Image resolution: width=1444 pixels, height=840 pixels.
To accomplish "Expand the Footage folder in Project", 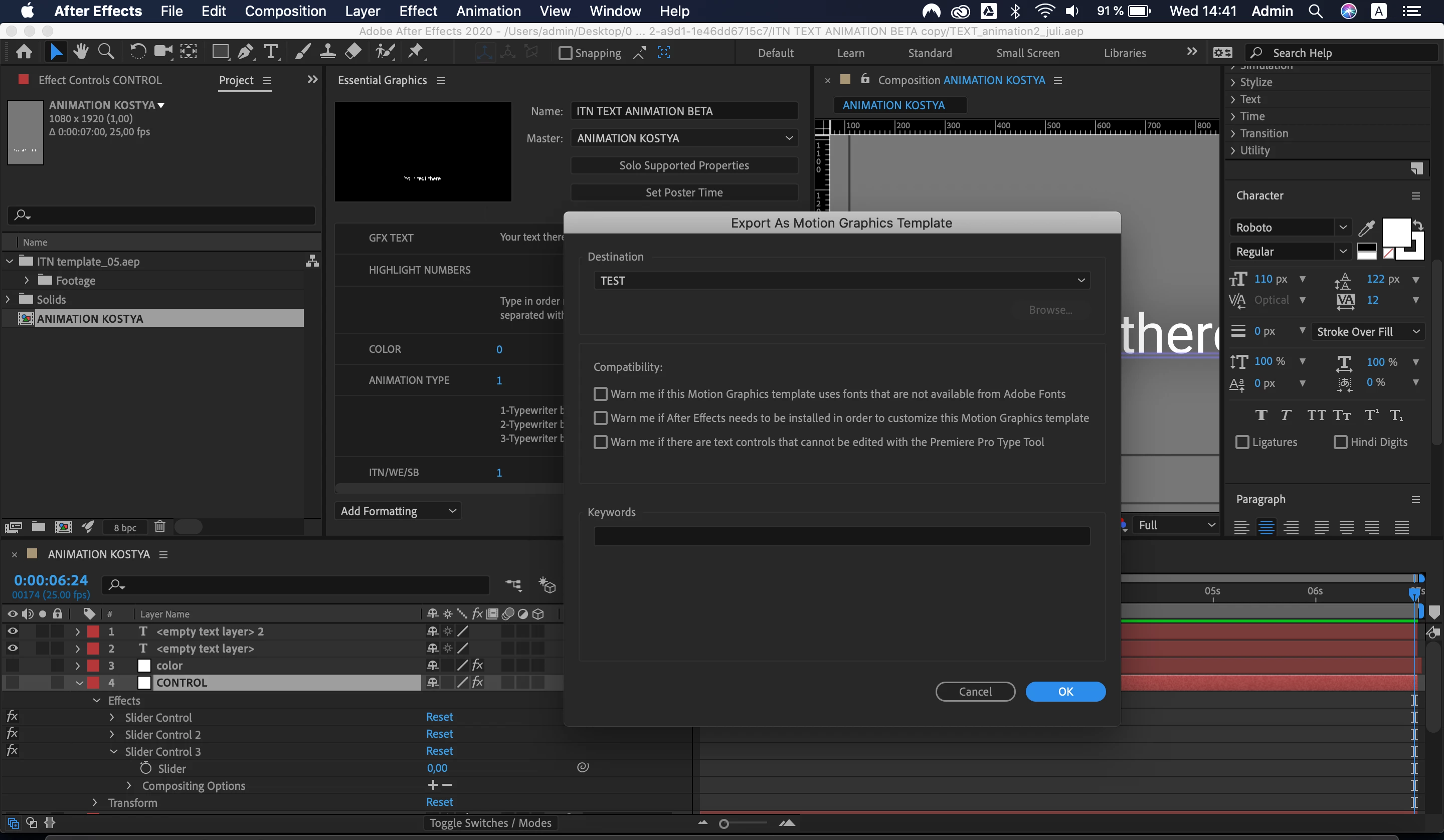I will click(x=27, y=280).
